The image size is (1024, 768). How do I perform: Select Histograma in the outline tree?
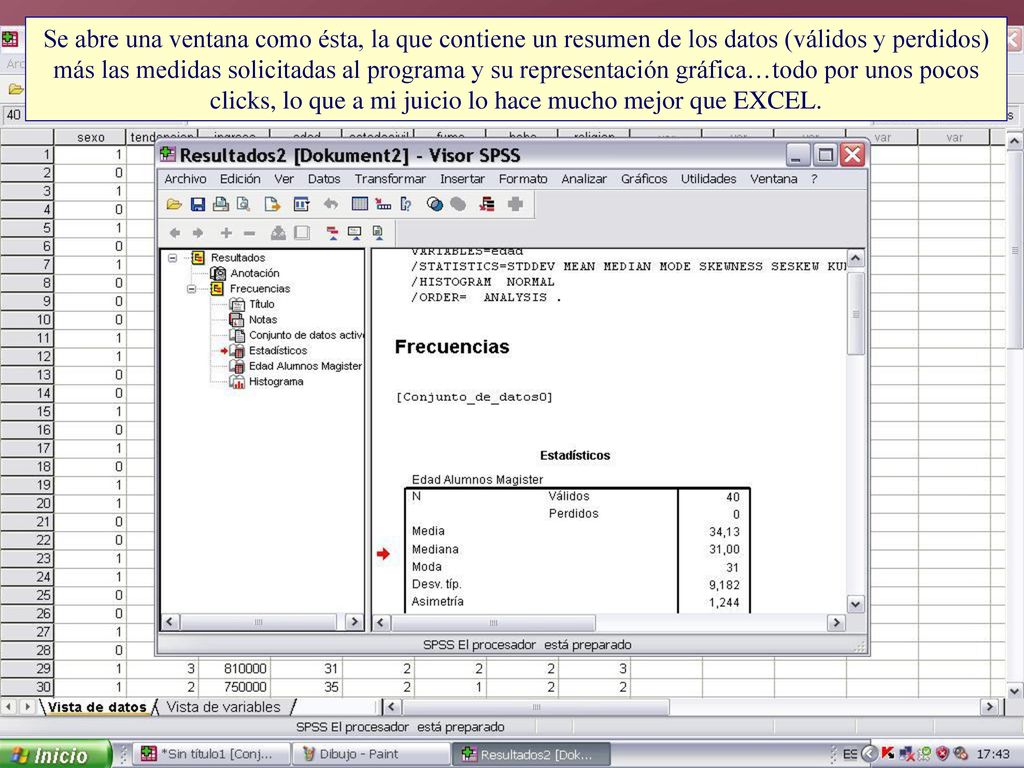[x=276, y=381]
